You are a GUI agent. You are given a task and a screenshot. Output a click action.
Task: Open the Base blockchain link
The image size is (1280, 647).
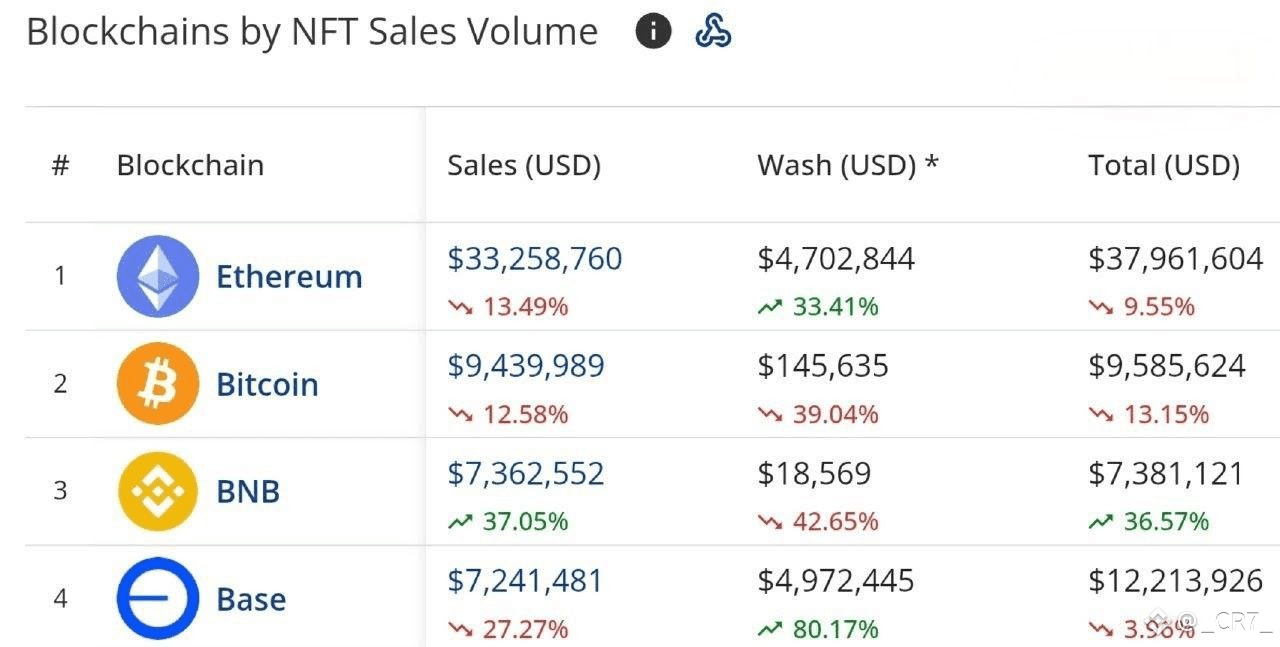(x=251, y=599)
